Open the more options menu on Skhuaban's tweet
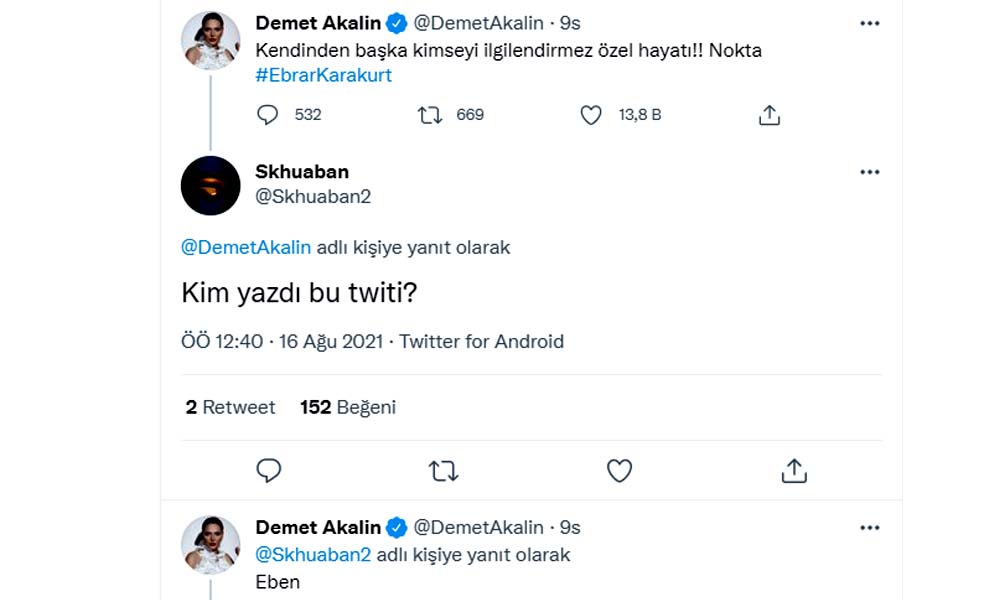 pyautogui.click(x=870, y=171)
